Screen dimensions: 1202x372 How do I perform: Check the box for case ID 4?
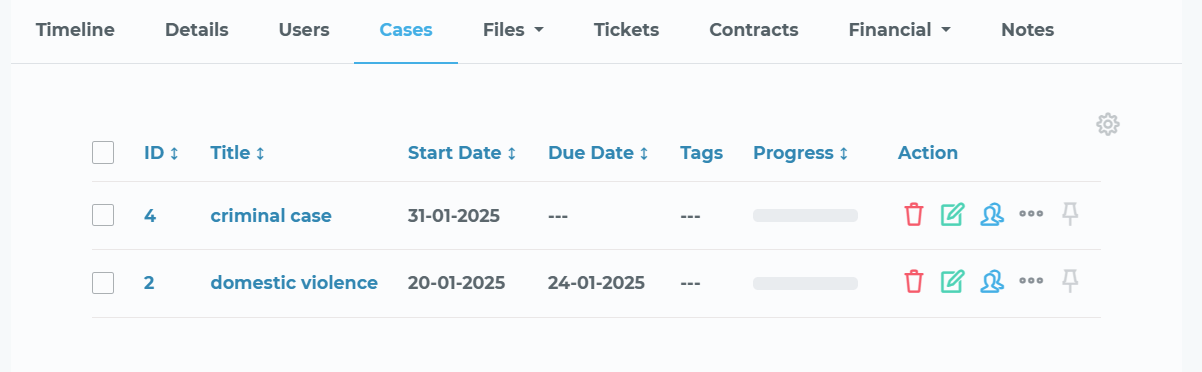point(103,215)
